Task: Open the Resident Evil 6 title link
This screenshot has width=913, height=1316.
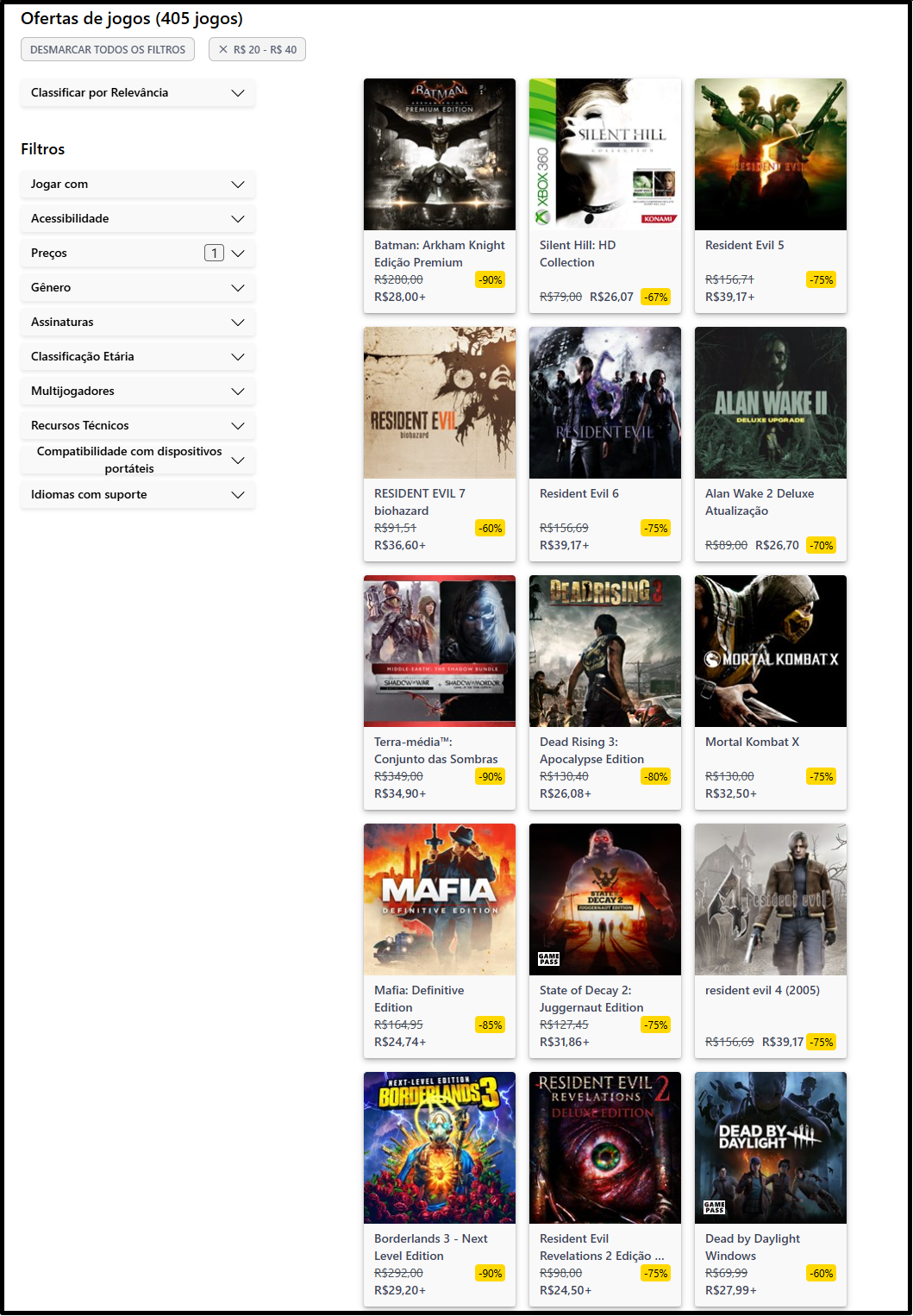Action: (579, 494)
